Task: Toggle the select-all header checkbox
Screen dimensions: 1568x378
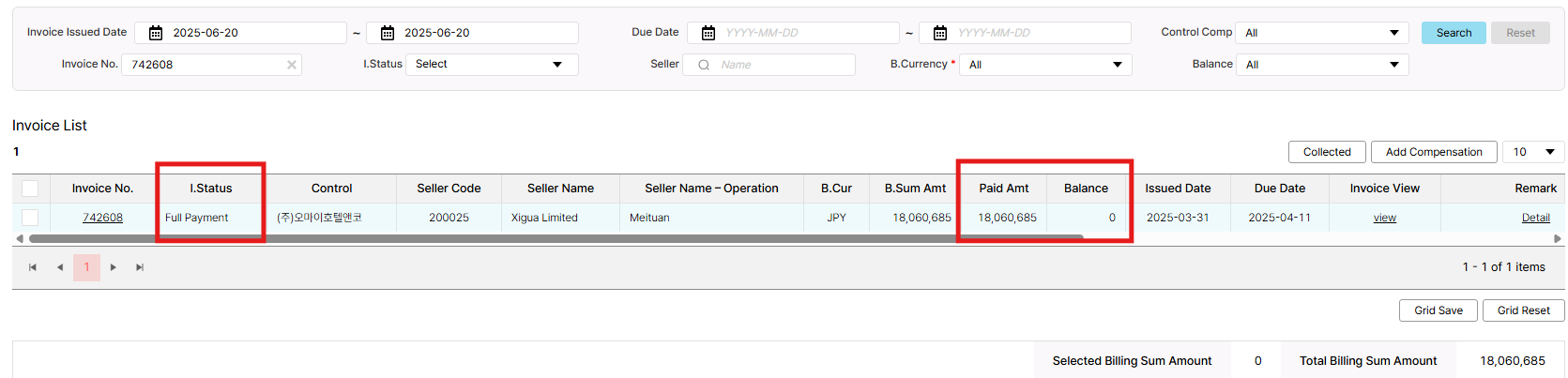Action: coord(30,189)
